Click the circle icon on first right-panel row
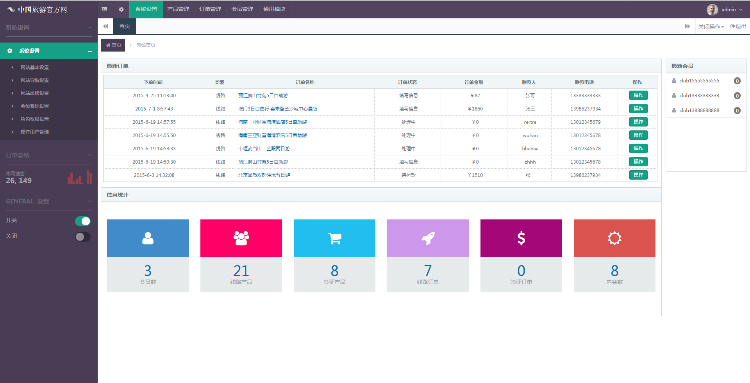This screenshot has height=383, width=750. point(737,81)
